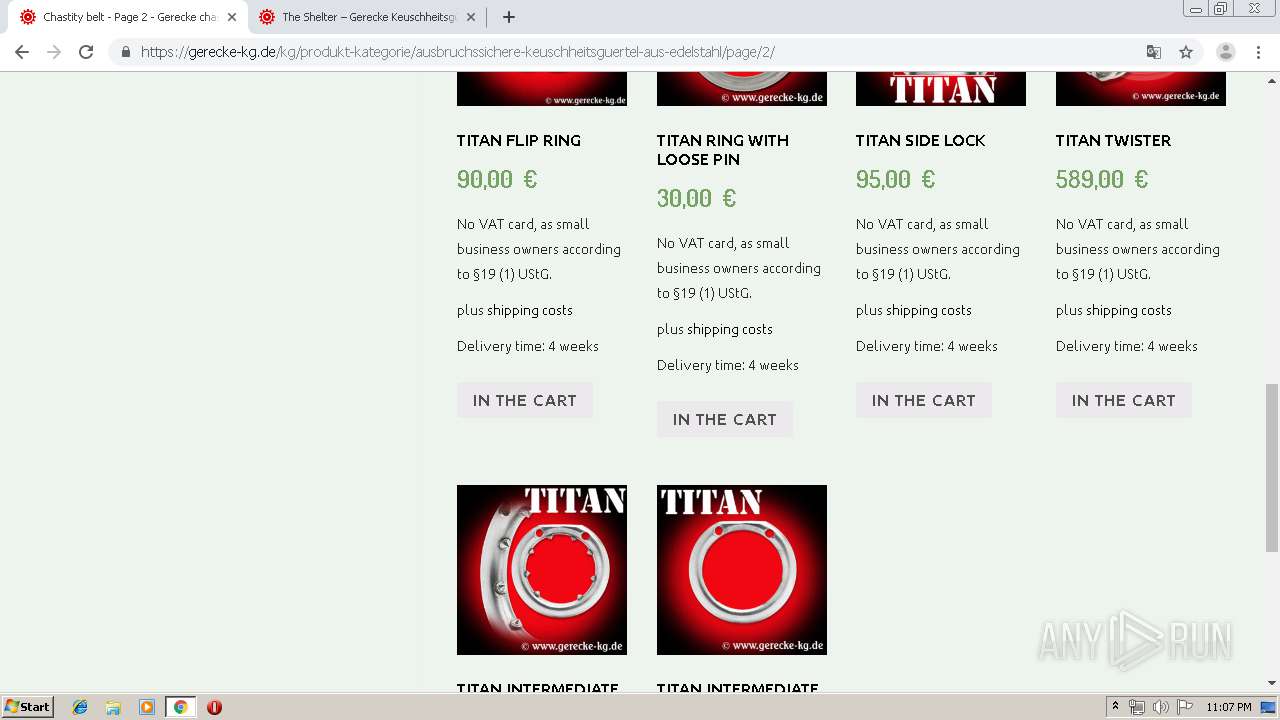Open Titan Ring With Loose Pin title link

click(x=723, y=150)
